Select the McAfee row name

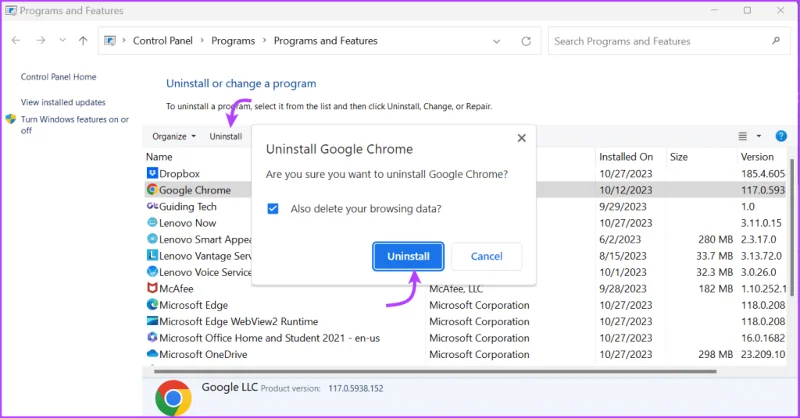tap(176, 288)
